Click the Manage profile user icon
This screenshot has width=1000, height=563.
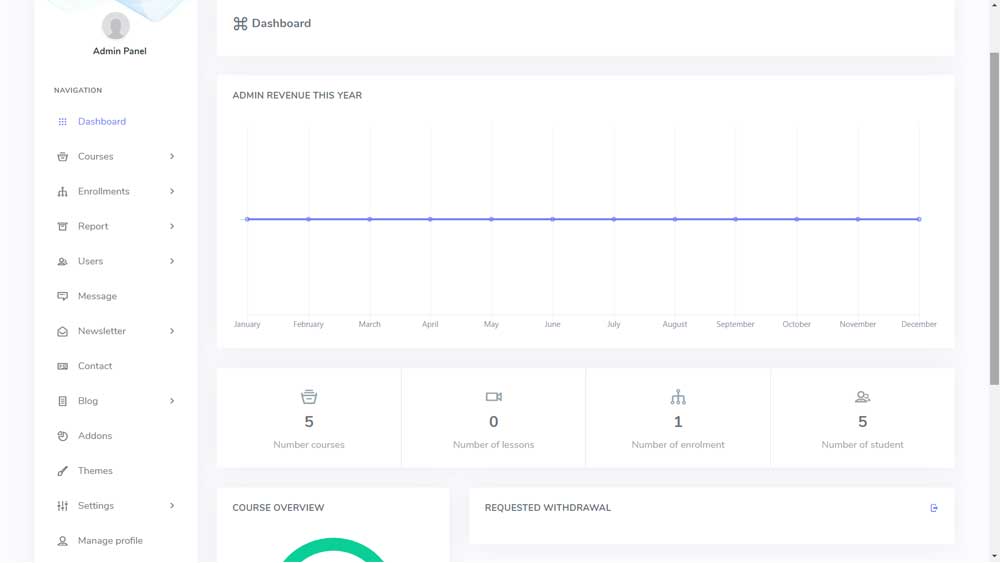[62, 541]
